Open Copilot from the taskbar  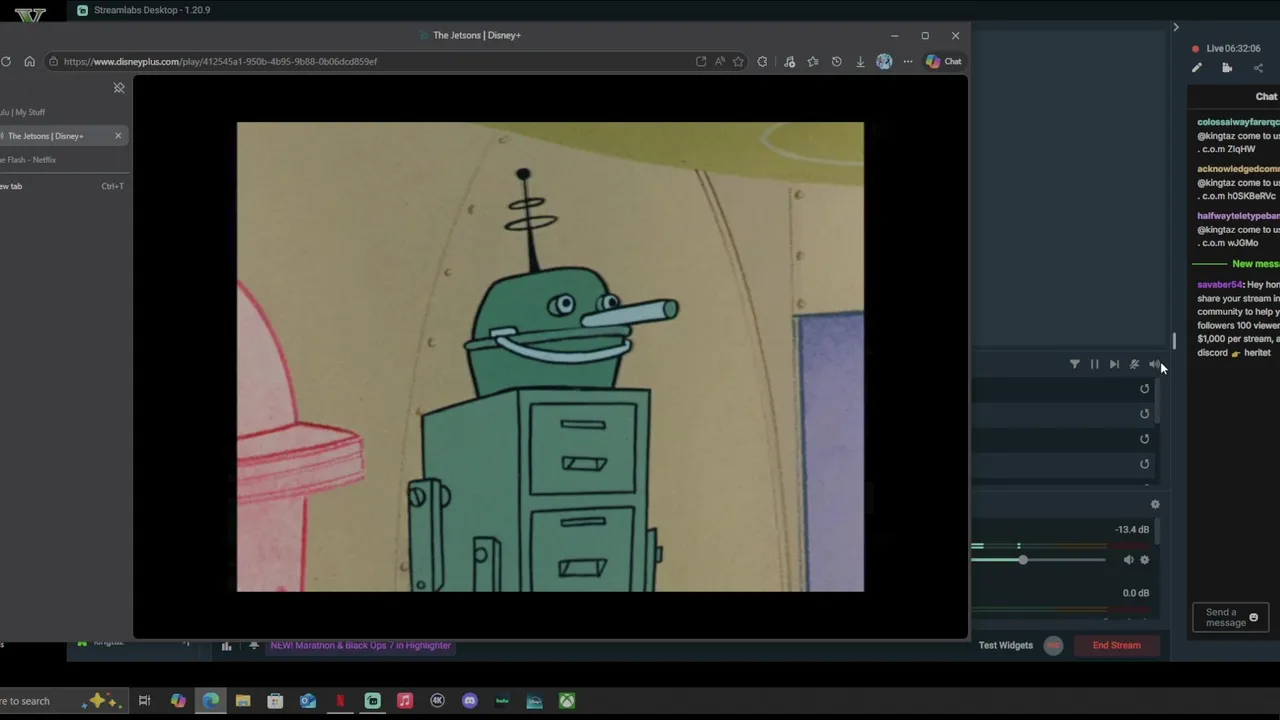tap(178, 701)
